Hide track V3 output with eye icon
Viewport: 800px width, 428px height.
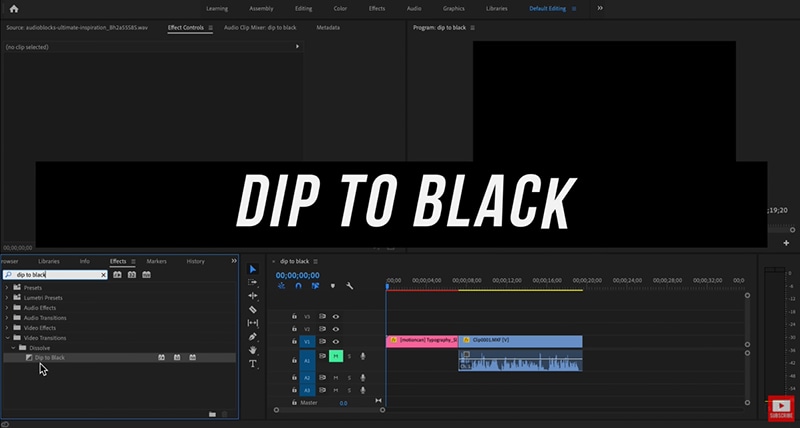click(336, 316)
